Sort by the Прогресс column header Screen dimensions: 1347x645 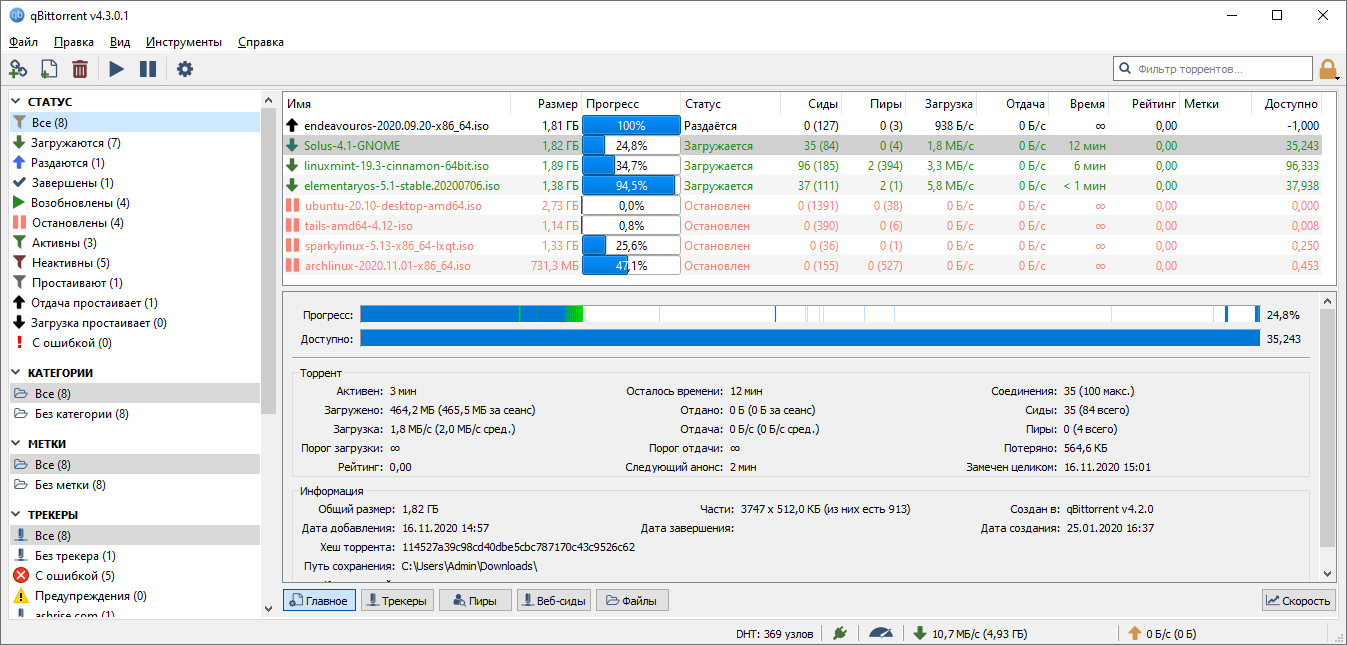tap(631, 104)
